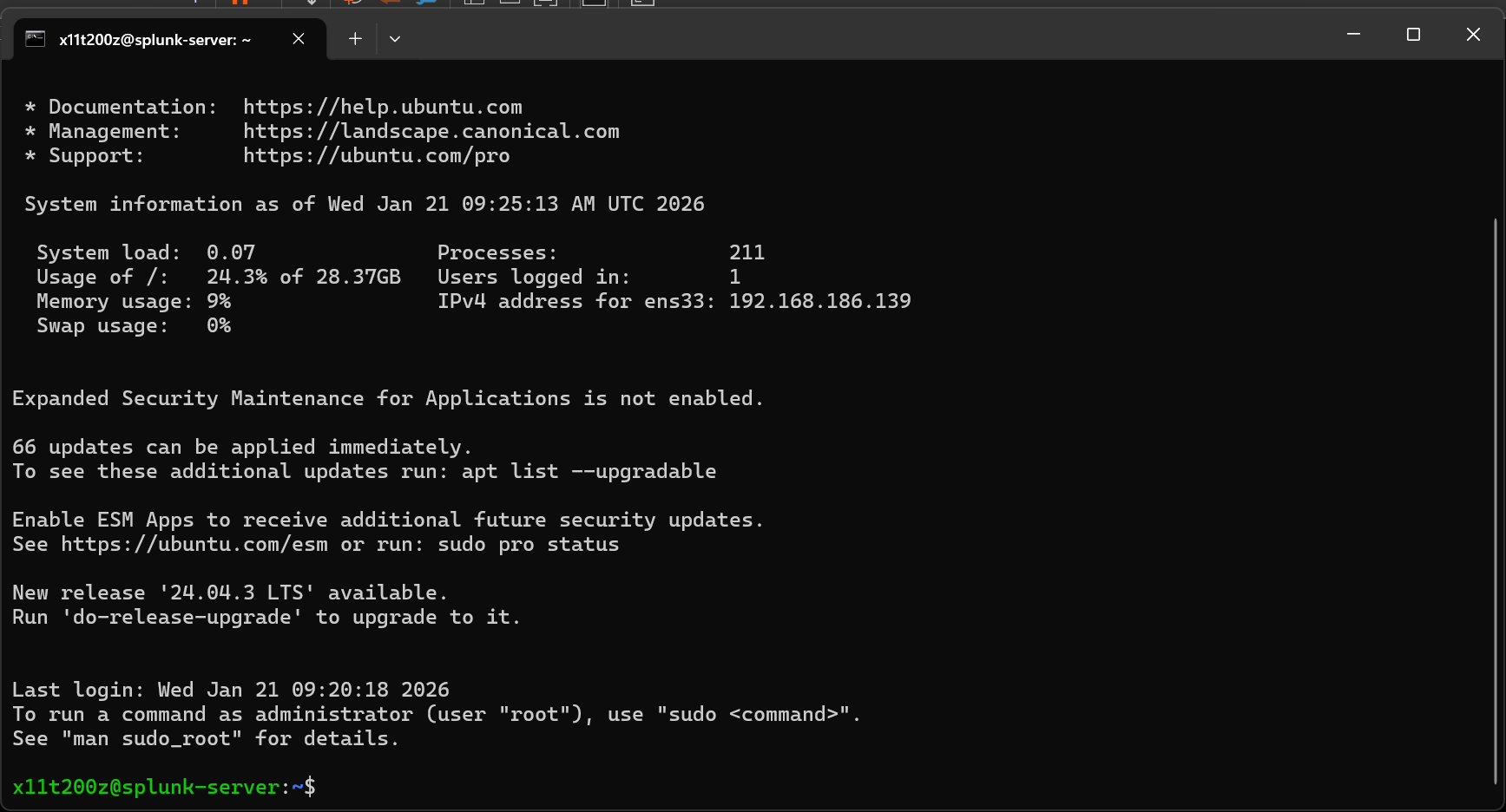This screenshot has height=812, width=1506.
Task: Open the https://ubuntu.com/esm link
Action: (x=194, y=544)
